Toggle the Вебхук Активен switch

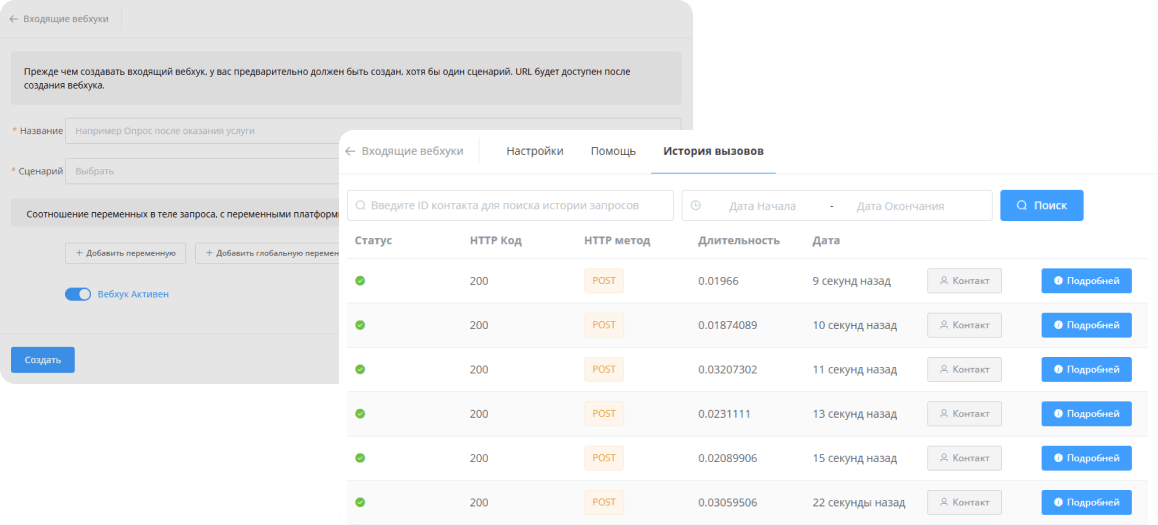(77, 294)
